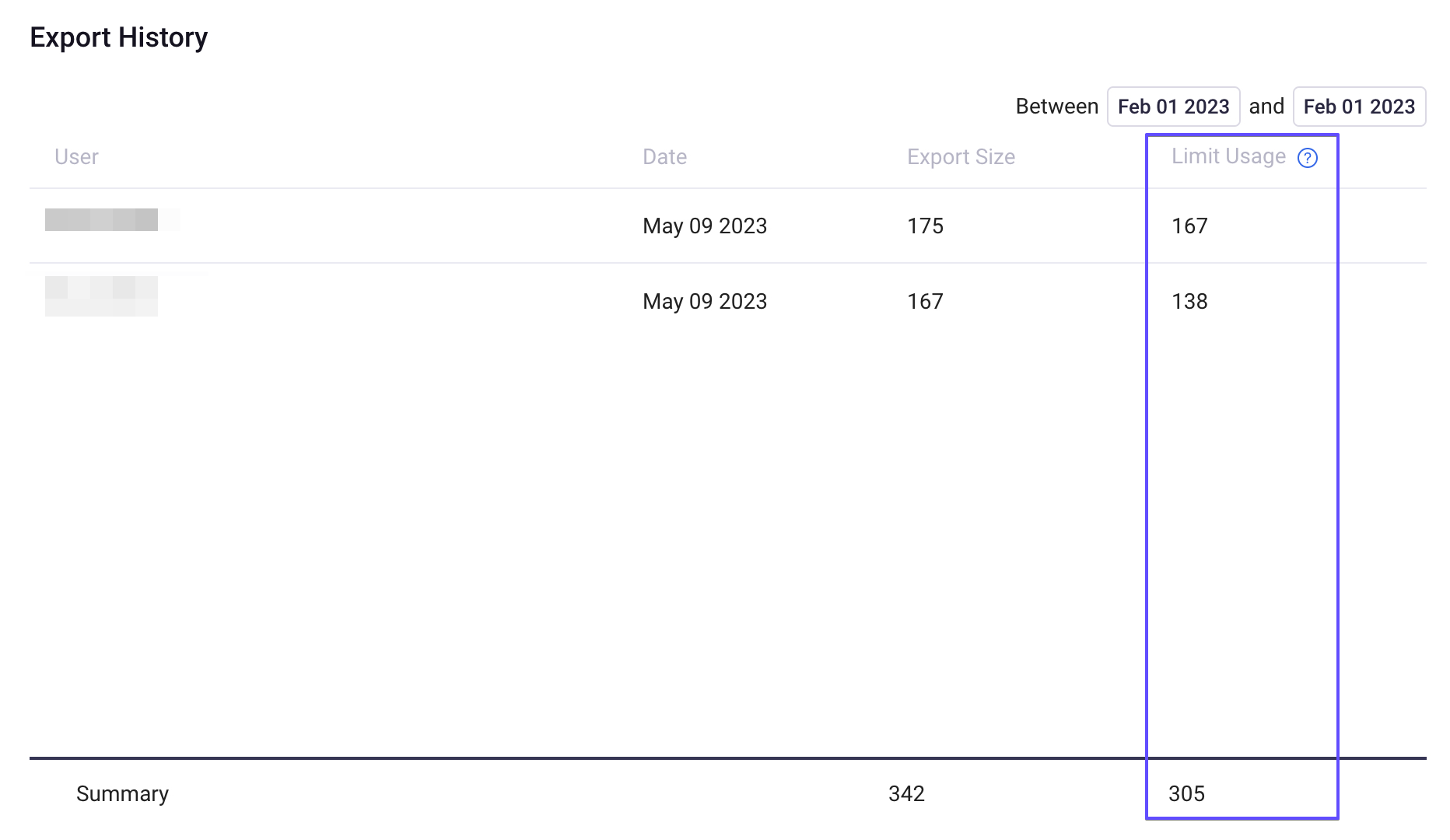Click the total limit usage value 305

pyautogui.click(x=1188, y=793)
